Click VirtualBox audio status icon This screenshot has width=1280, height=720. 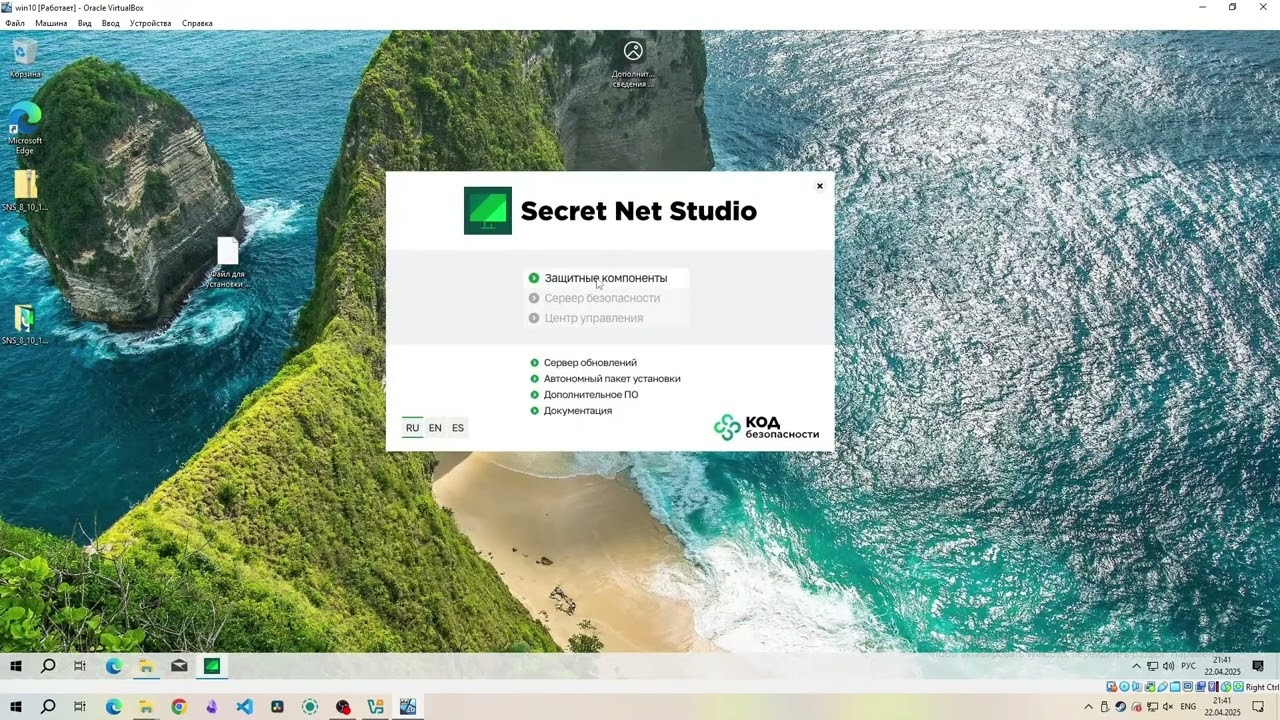[x=1136, y=687]
